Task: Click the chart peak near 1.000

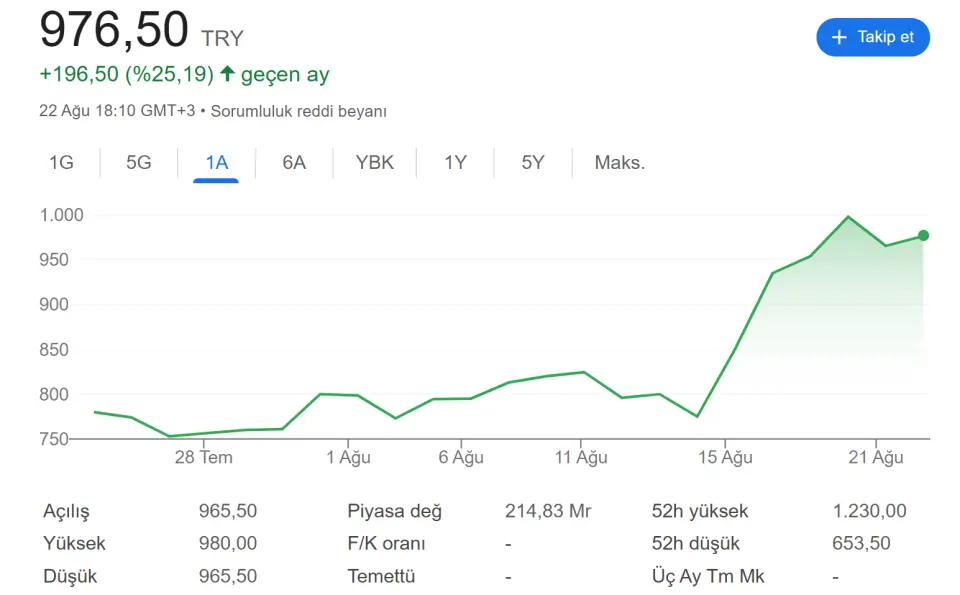Action: click(848, 217)
